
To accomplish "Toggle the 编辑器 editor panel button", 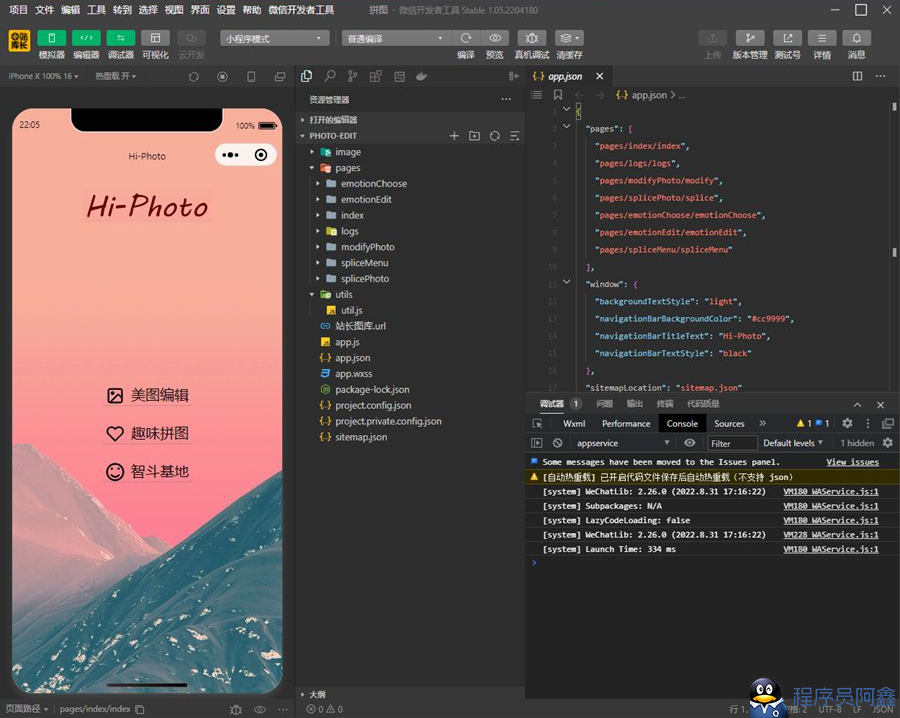I will (86, 38).
